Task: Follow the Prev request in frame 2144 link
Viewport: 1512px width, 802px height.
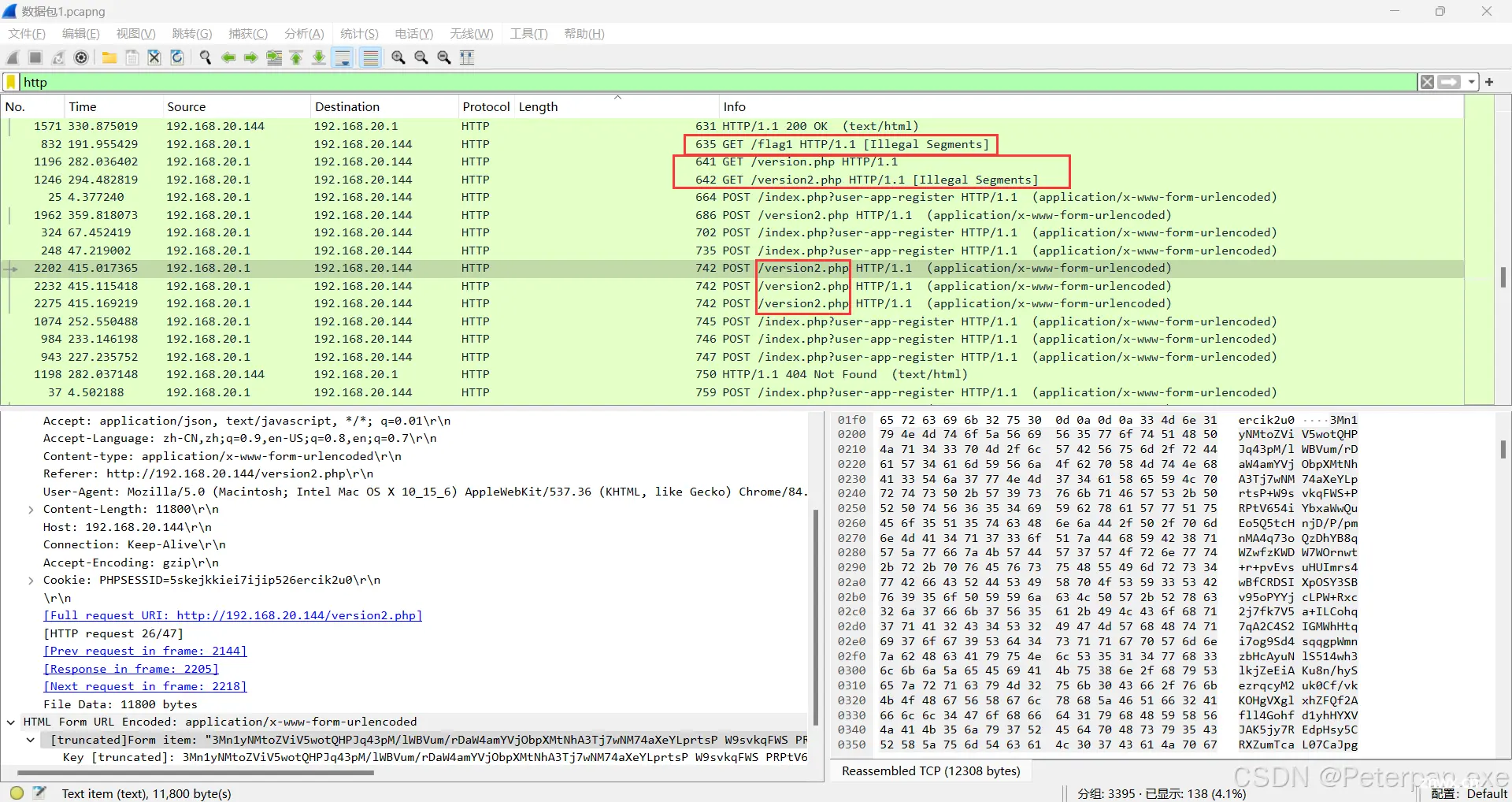Action: pos(145,652)
